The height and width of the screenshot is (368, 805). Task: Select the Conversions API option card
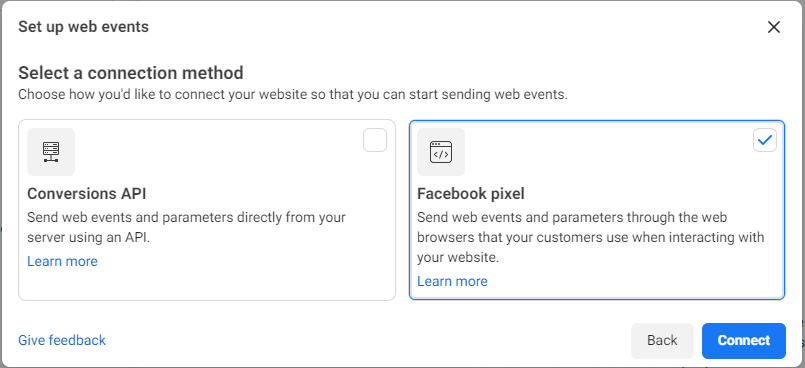[207, 210]
